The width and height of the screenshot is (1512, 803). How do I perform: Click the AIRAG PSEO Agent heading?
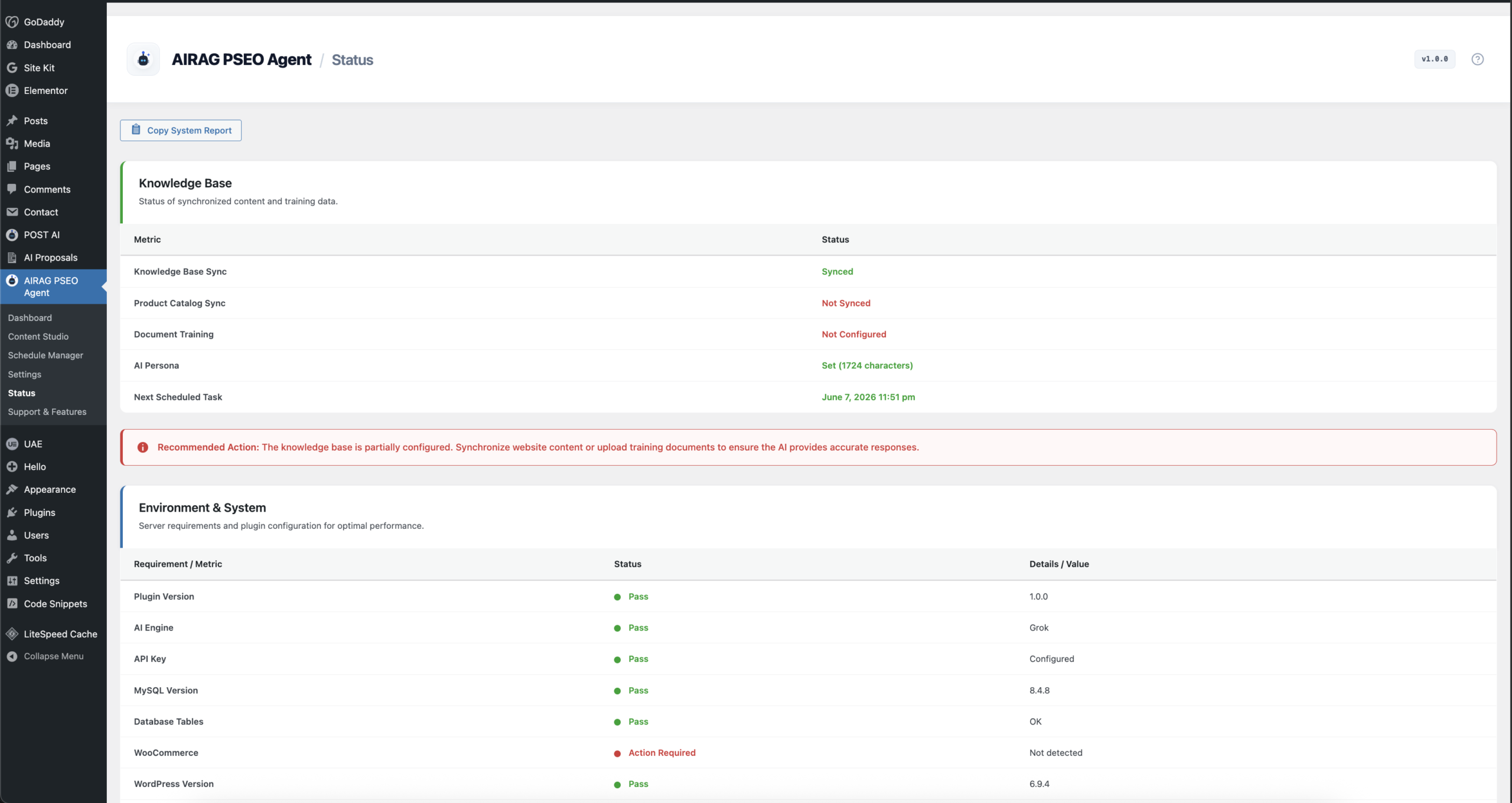click(242, 60)
